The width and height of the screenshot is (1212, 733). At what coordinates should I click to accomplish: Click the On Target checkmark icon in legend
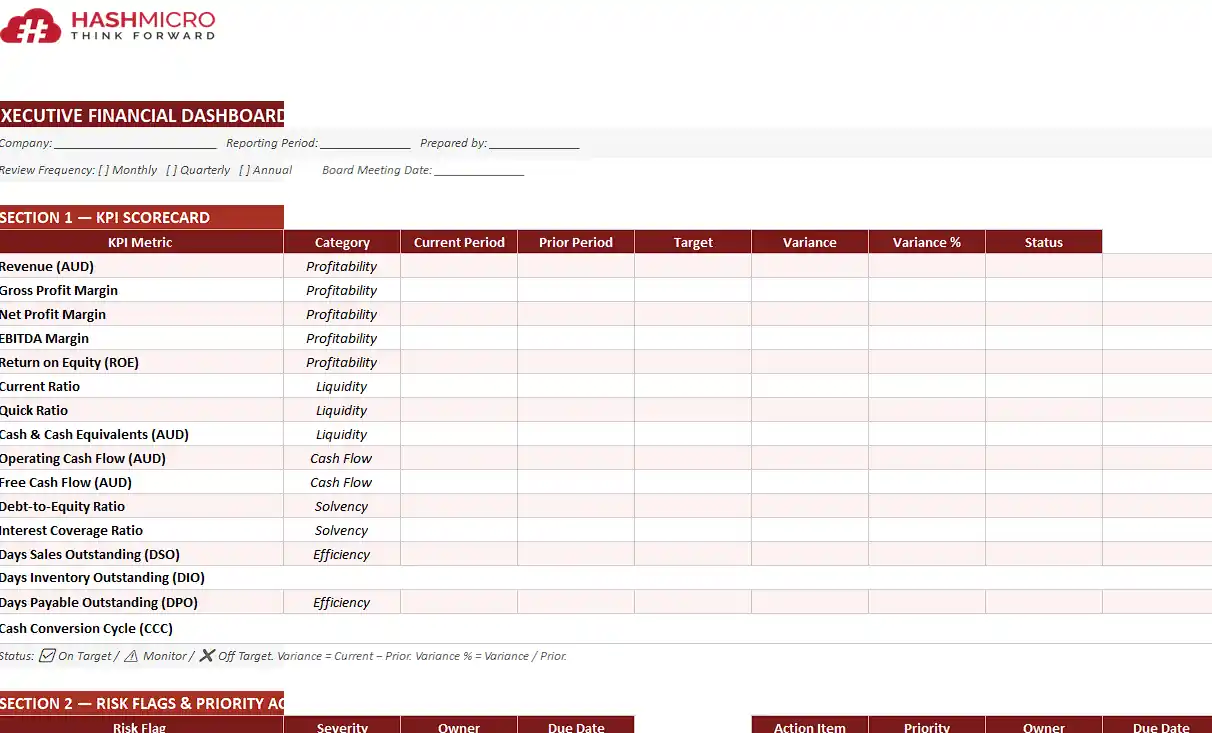coord(46,656)
